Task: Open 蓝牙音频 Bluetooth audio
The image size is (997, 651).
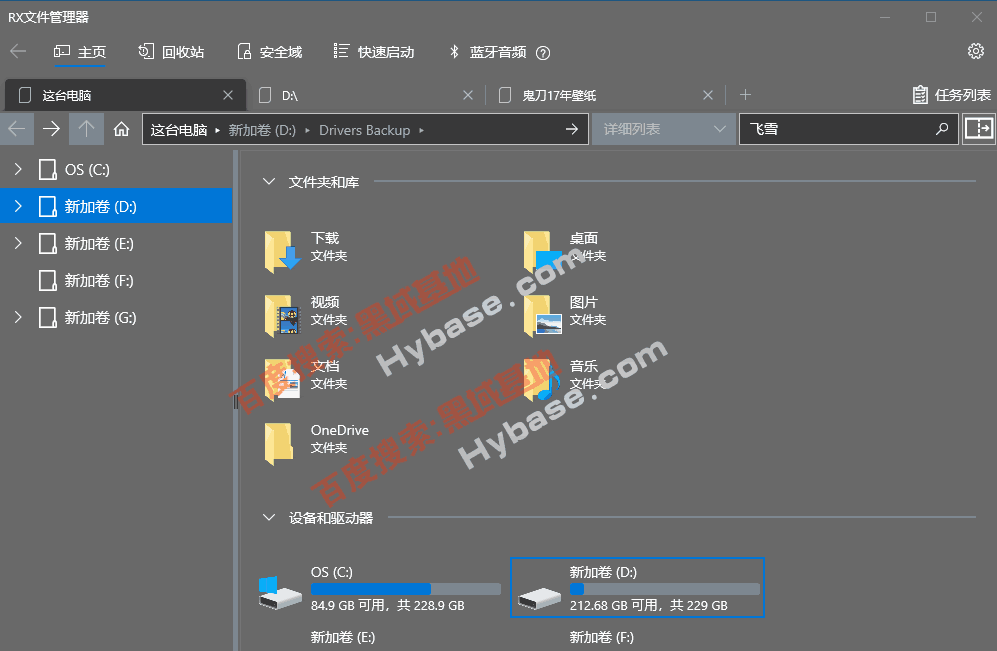Action: pyautogui.click(x=488, y=52)
